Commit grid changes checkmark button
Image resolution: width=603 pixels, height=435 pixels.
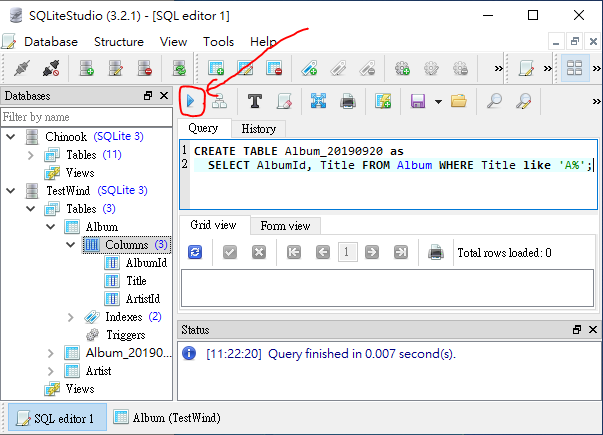pyautogui.click(x=230, y=253)
